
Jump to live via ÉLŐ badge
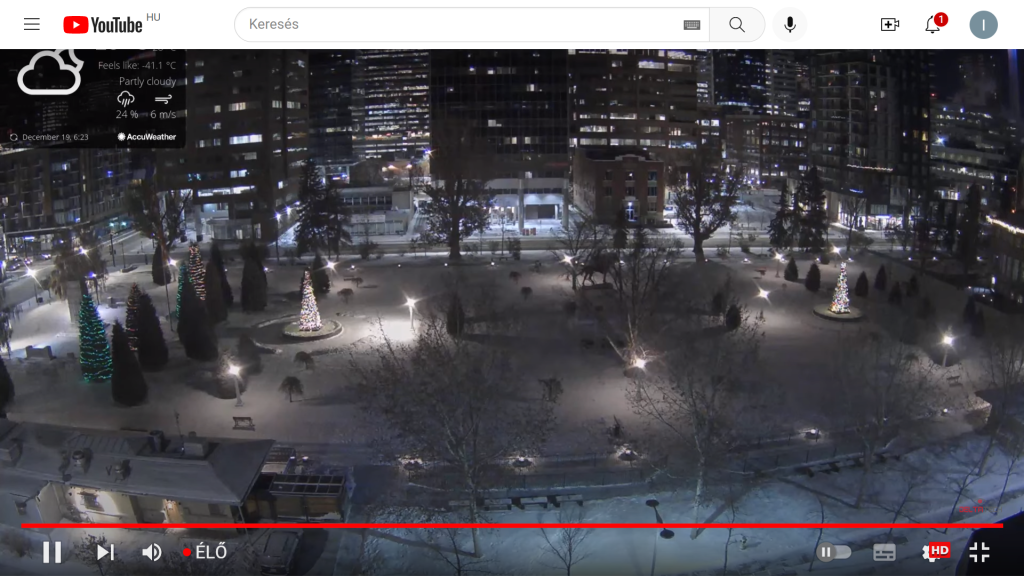coord(205,552)
